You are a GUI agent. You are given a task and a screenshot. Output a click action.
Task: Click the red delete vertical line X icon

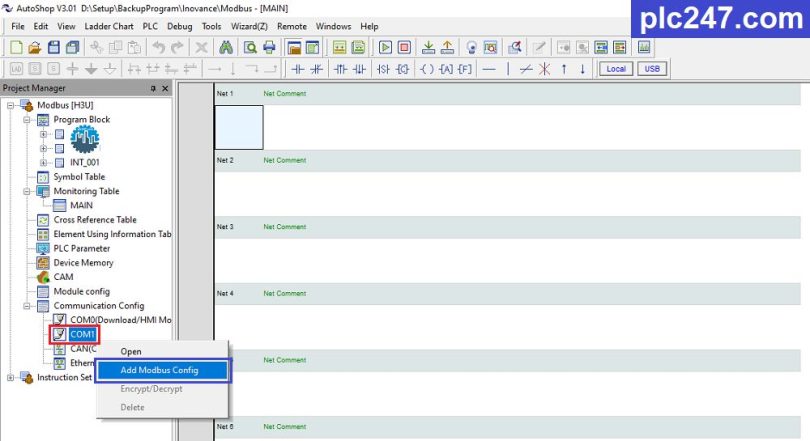[x=544, y=69]
